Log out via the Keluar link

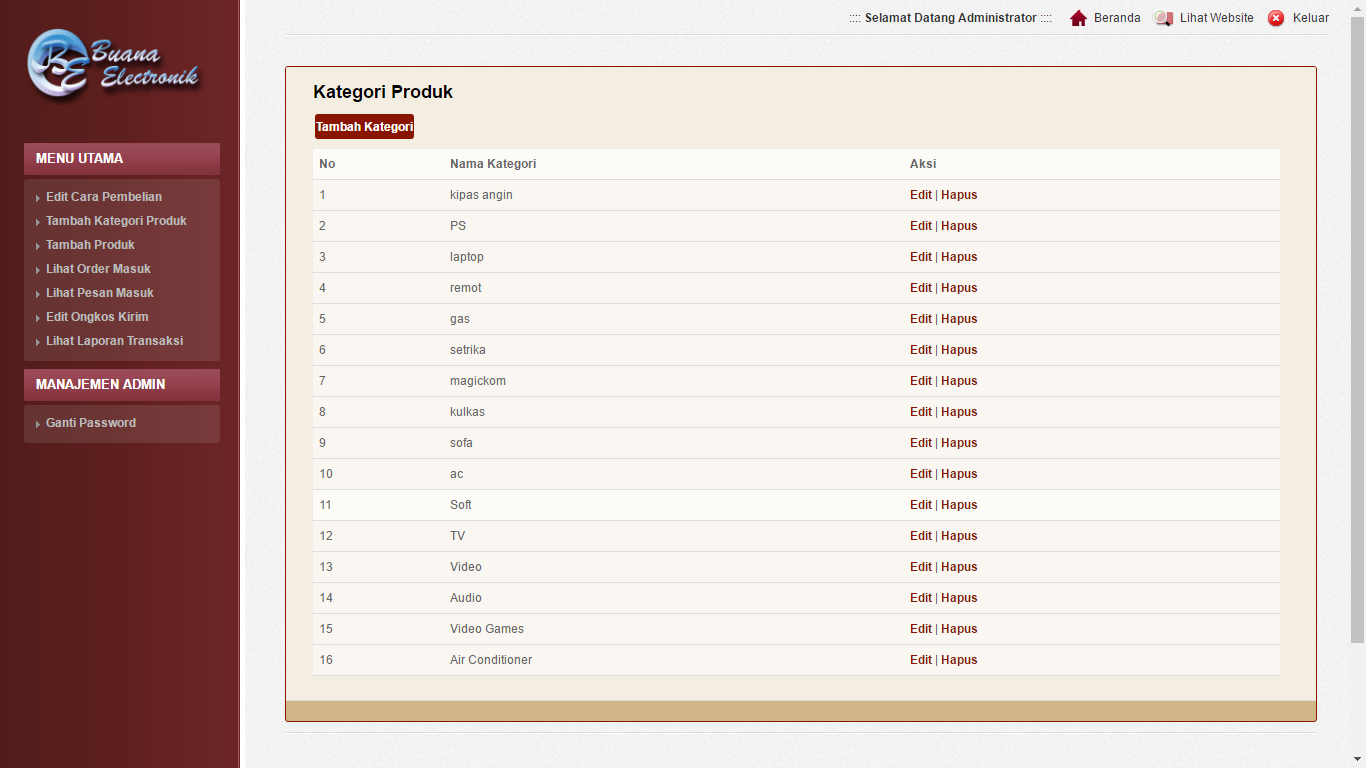point(1311,18)
